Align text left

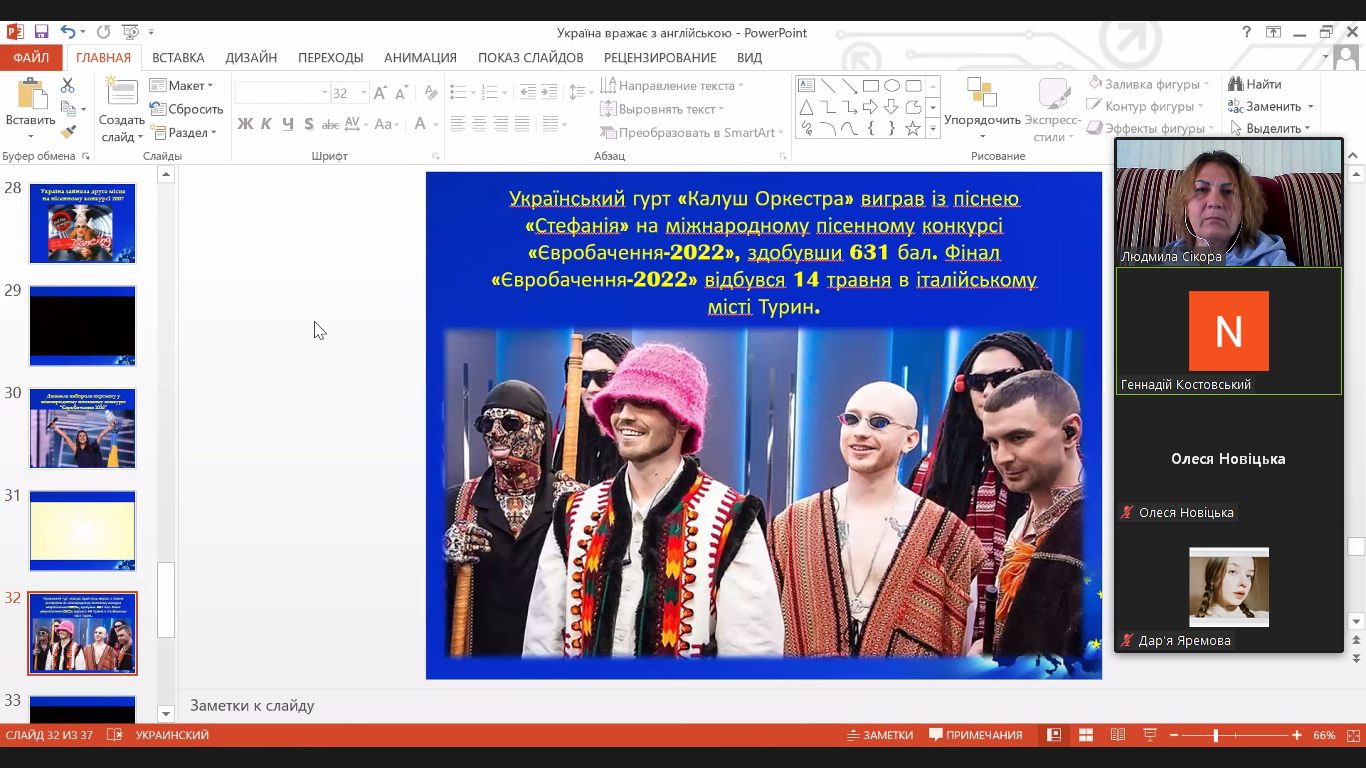click(458, 124)
